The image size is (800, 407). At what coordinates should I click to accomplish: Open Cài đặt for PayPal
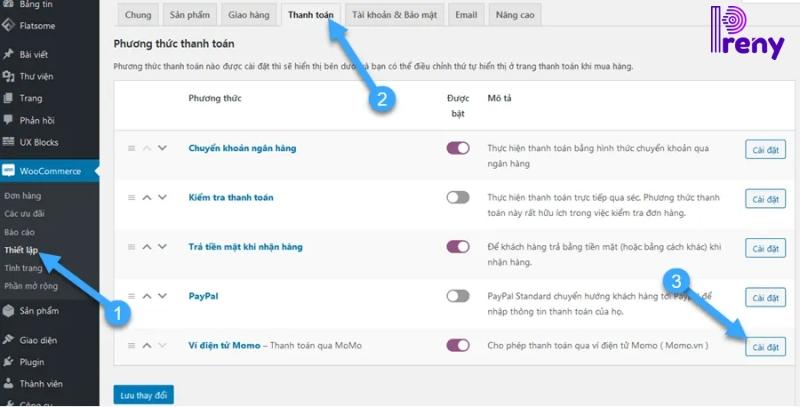(x=765, y=297)
